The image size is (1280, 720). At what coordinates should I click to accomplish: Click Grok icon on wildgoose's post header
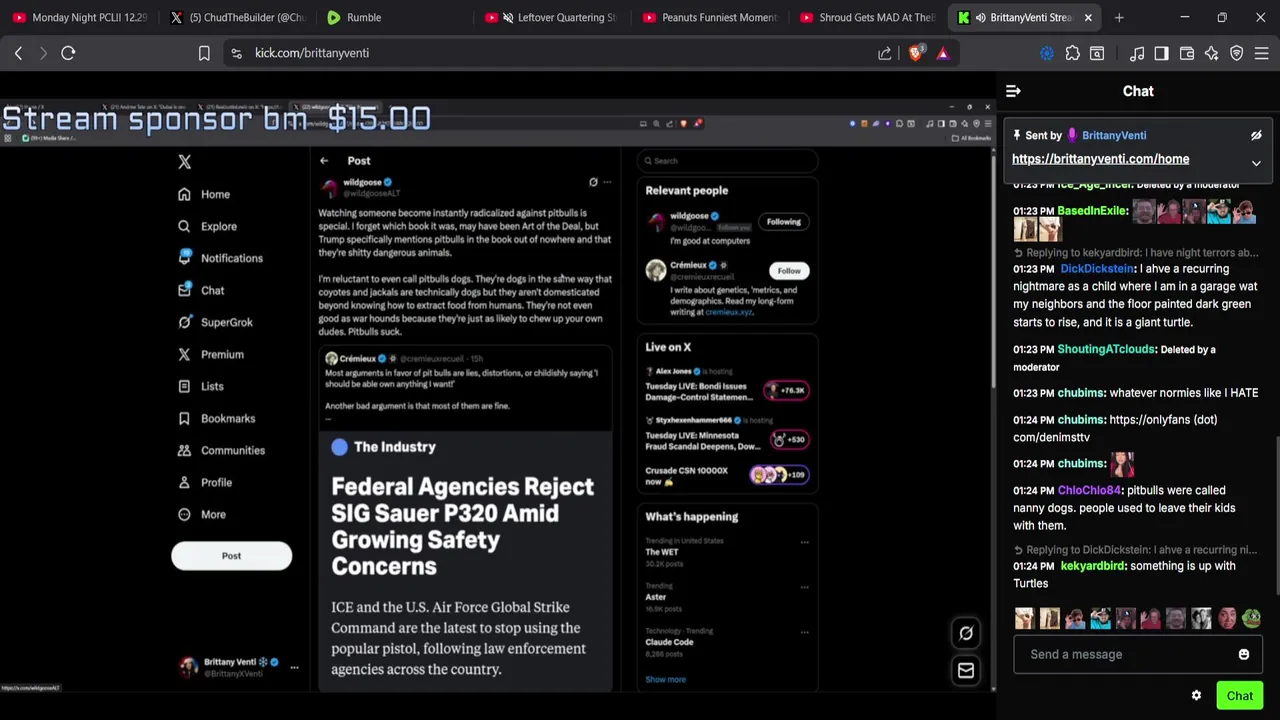(x=593, y=182)
